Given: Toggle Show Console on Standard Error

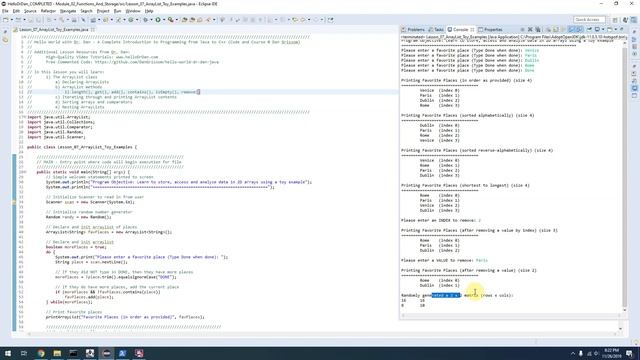Looking at the screenshot, I should pos(580,29).
